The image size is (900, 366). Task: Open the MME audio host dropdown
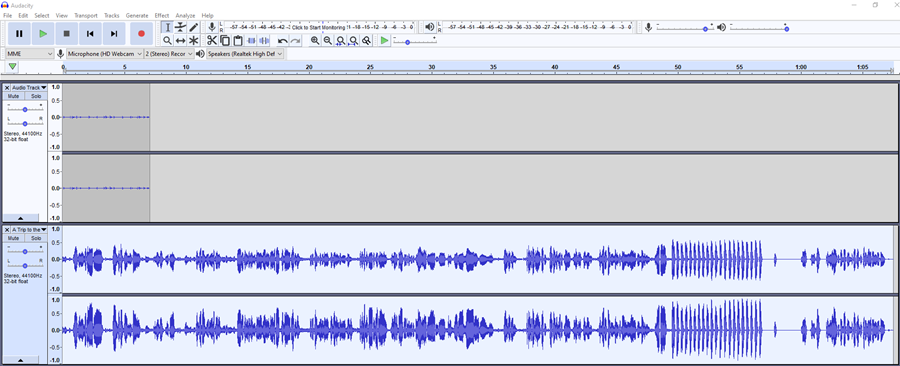click(29, 53)
